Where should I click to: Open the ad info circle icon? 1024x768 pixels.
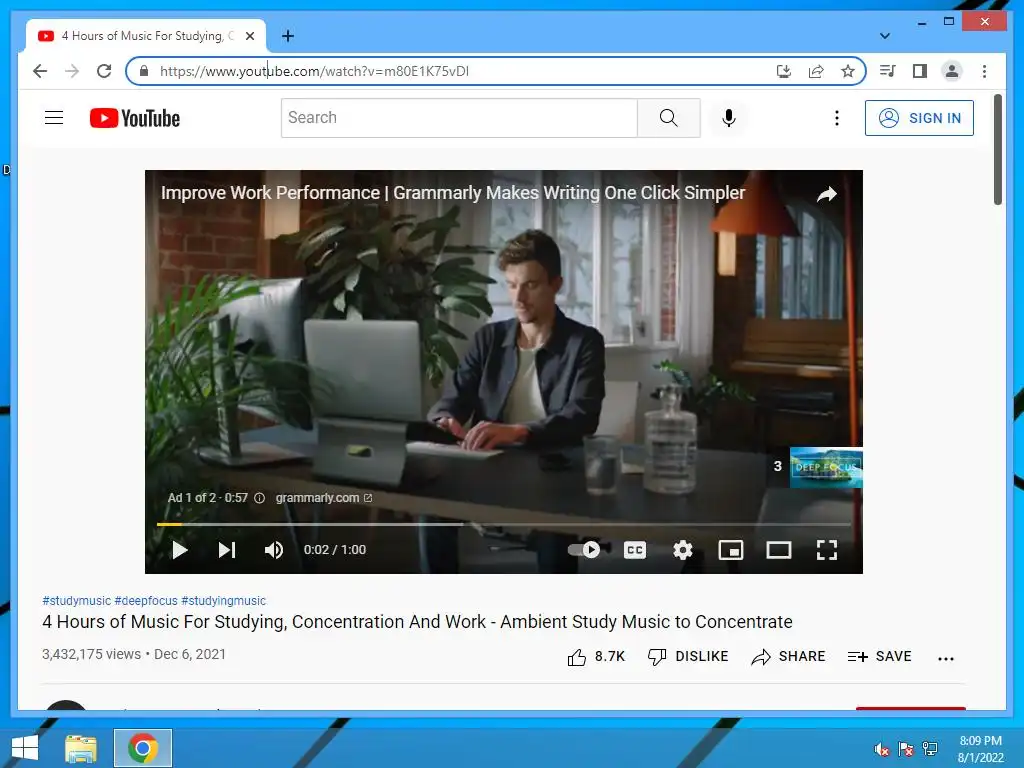(x=259, y=498)
